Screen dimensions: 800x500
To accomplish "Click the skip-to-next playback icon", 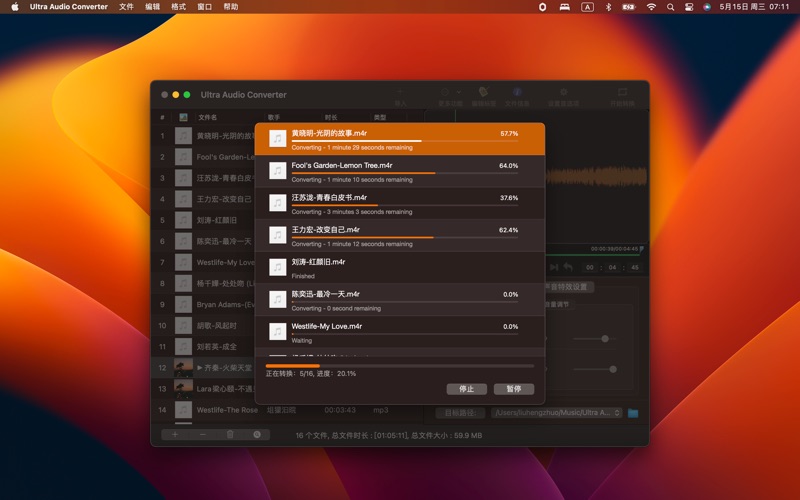I will point(554,267).
